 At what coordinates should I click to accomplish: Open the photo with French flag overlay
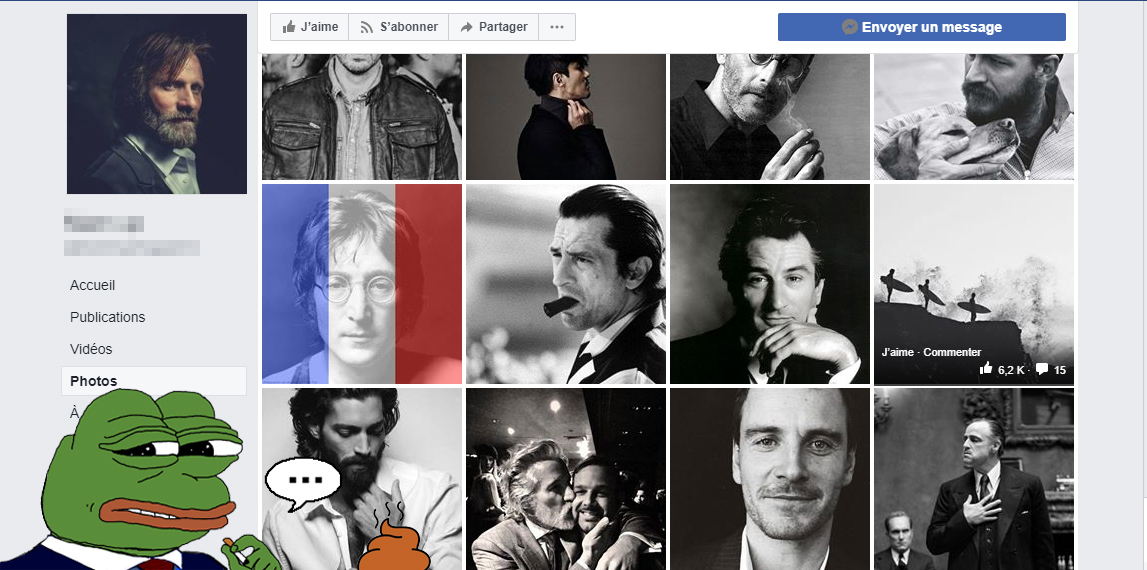tap(361, 284)
